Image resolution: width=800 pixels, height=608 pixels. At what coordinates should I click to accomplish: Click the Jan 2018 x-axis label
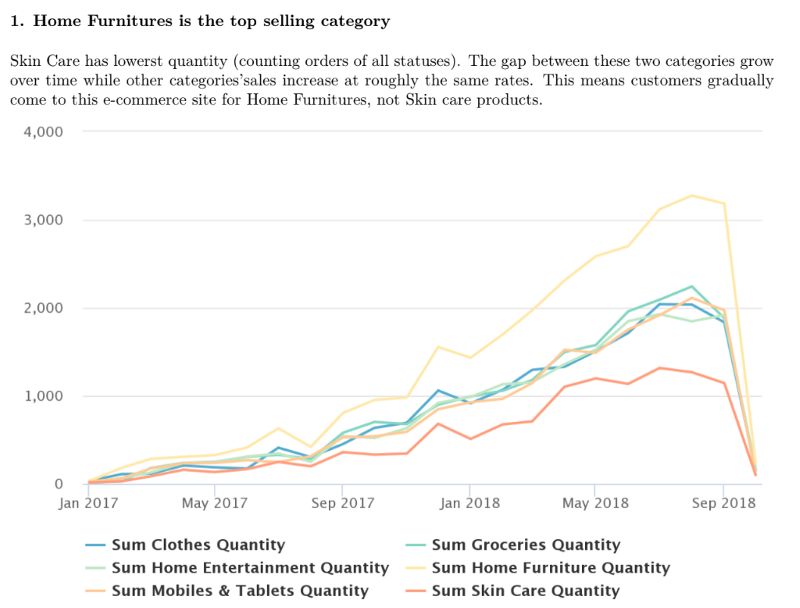point(469,503)
